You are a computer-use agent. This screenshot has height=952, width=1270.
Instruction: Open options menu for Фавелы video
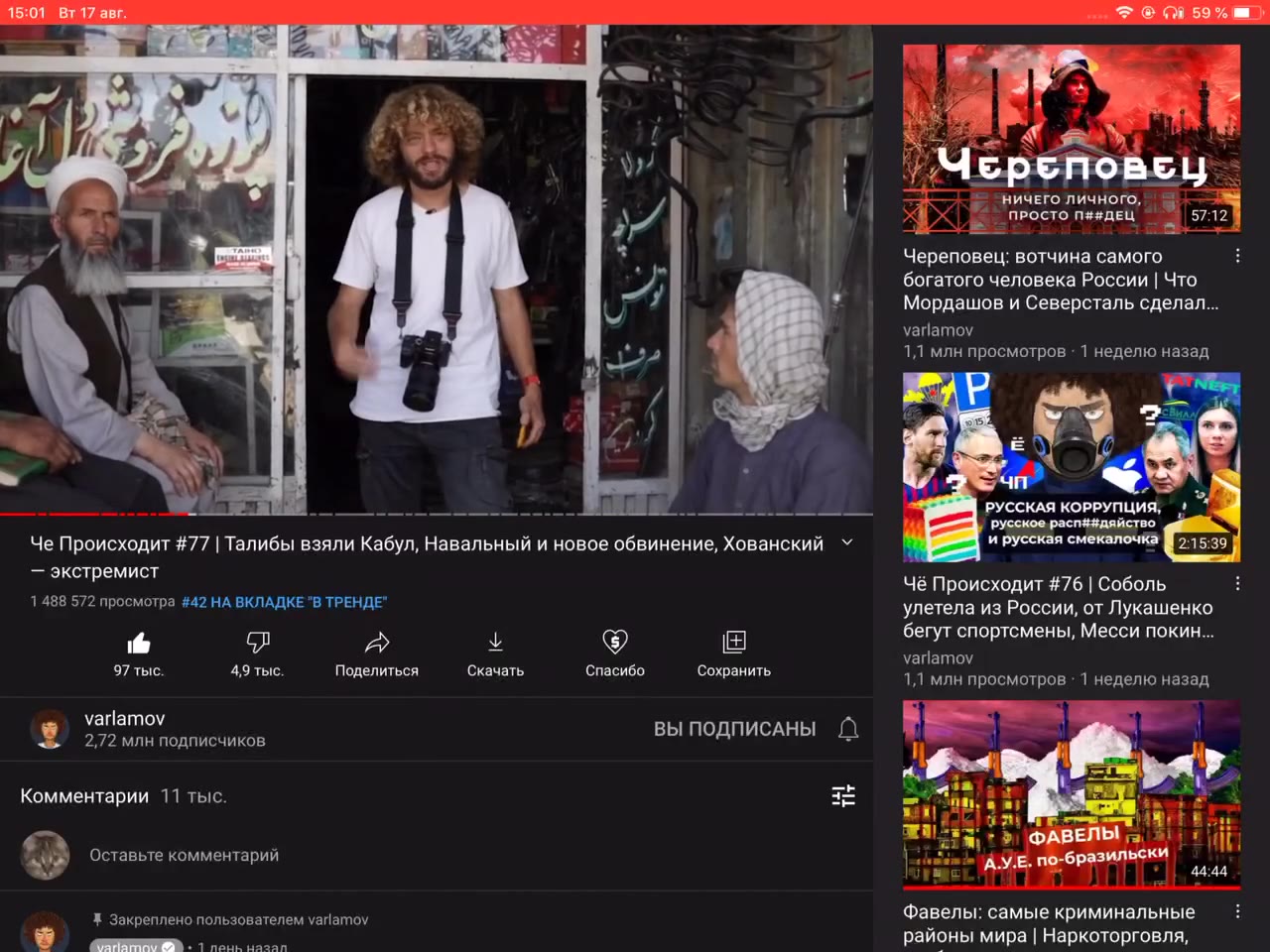pyautogui.click(x=1237, y=911)
